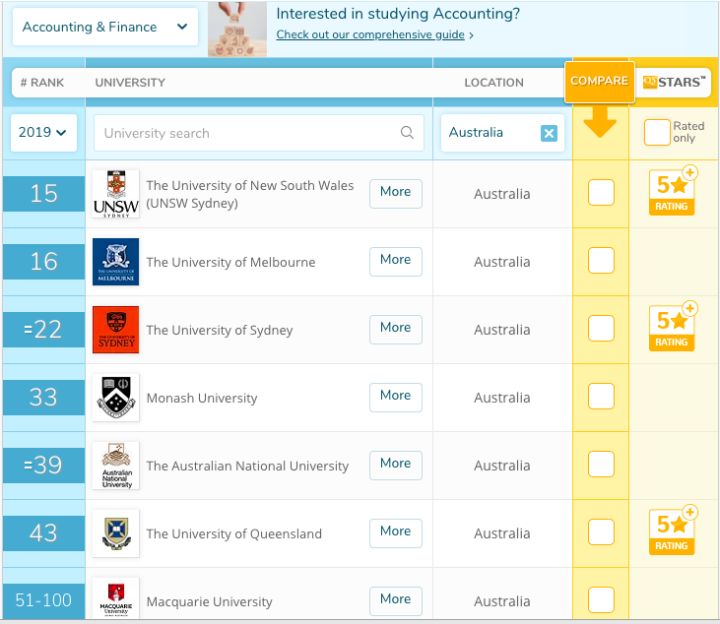This screenshot has height=624, width=720.
Task: Click More button for University of Queensland
Action: (x=395, y=532)
